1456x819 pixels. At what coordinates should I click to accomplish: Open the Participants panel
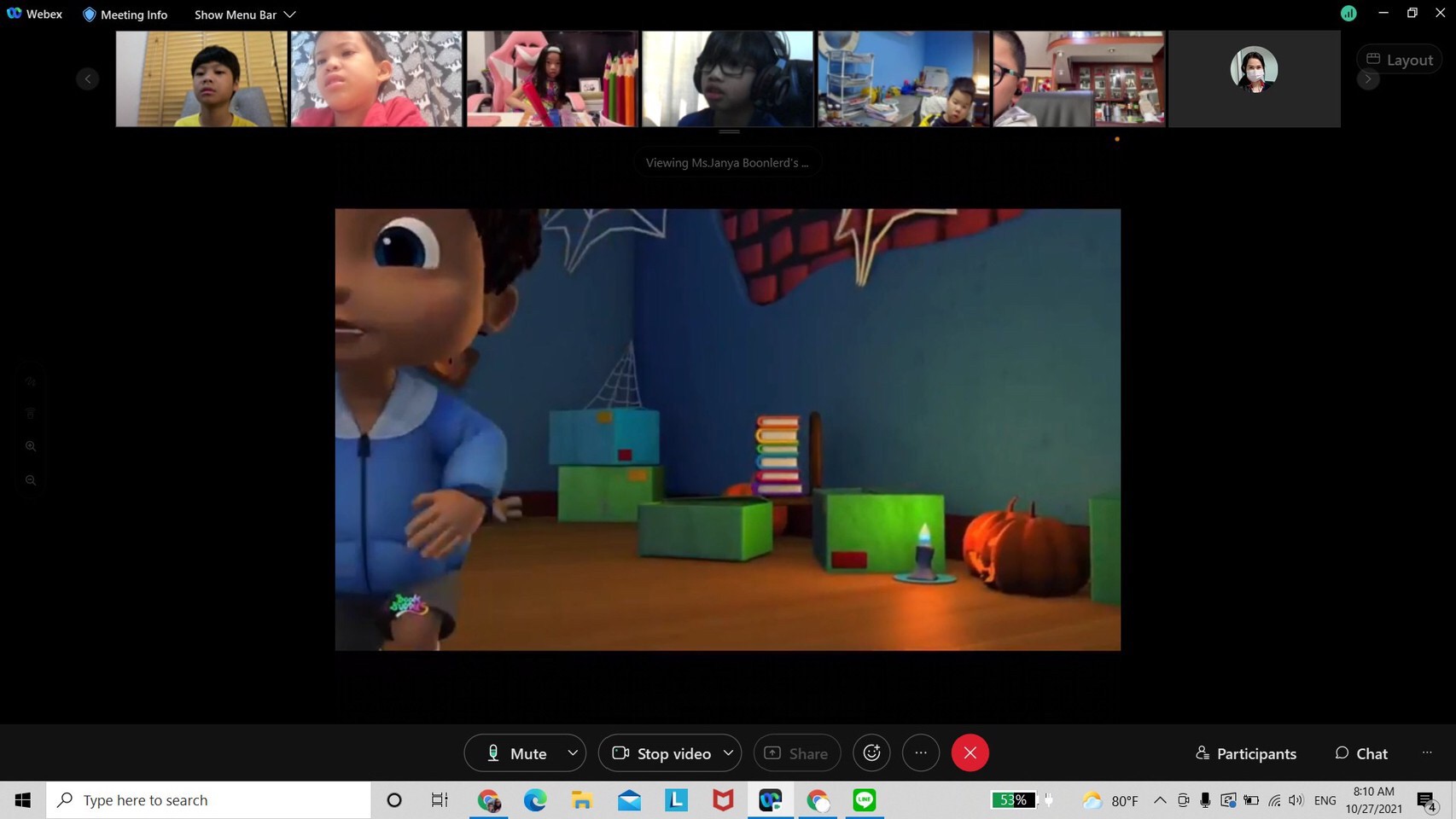[1246, 753]
